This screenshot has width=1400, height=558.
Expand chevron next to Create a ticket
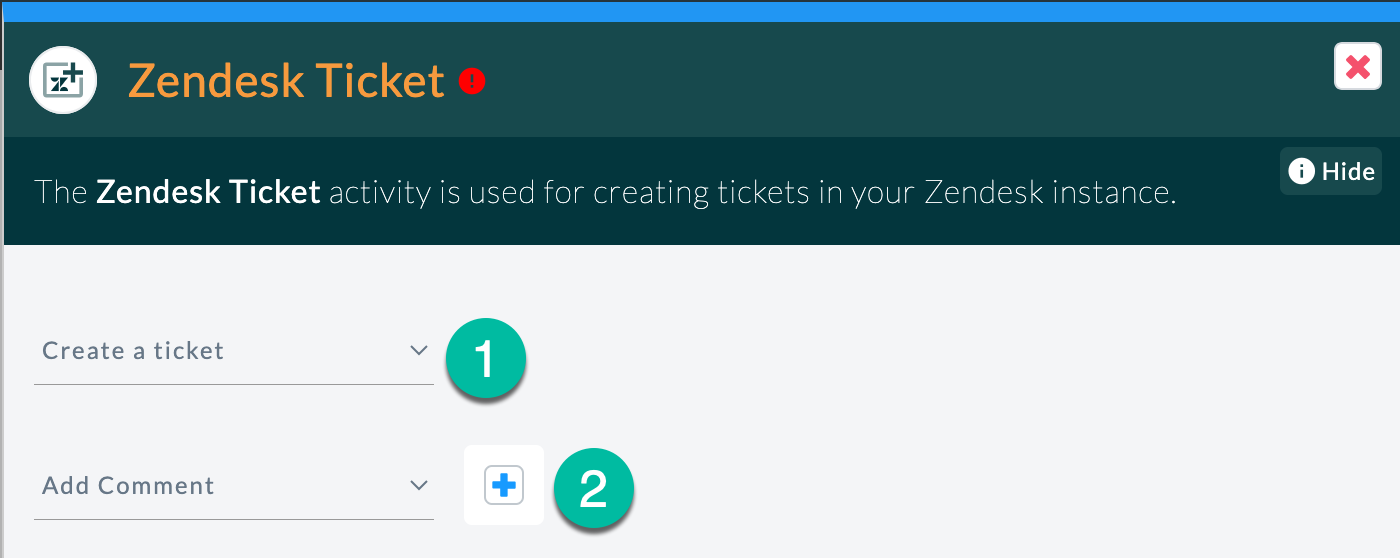(x=418, y=350)
